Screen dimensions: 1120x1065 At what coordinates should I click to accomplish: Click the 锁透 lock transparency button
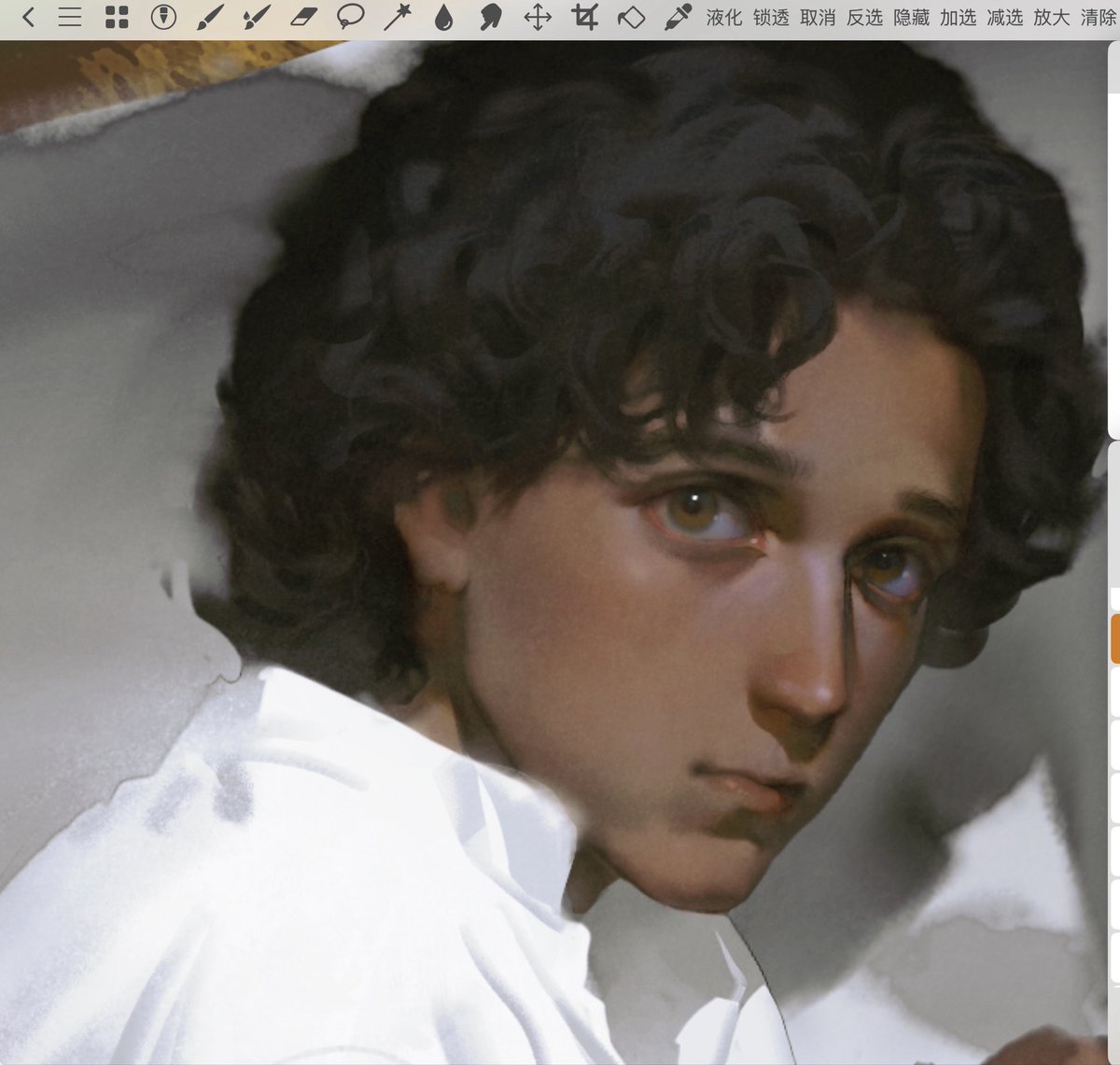point(771,17)
